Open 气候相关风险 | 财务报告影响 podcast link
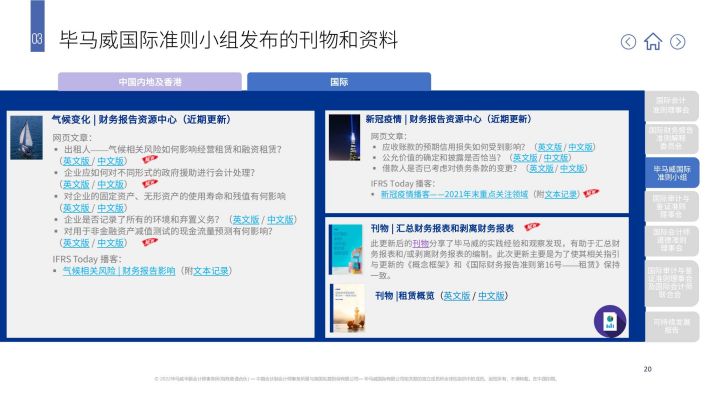The image size is (710, 399). (119, 271)
